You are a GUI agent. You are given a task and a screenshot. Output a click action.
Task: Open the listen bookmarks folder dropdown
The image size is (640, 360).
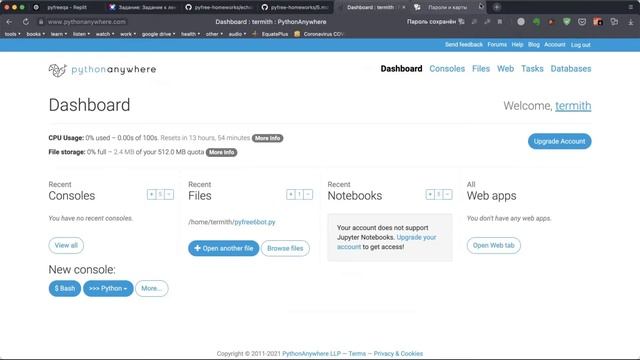81,34
